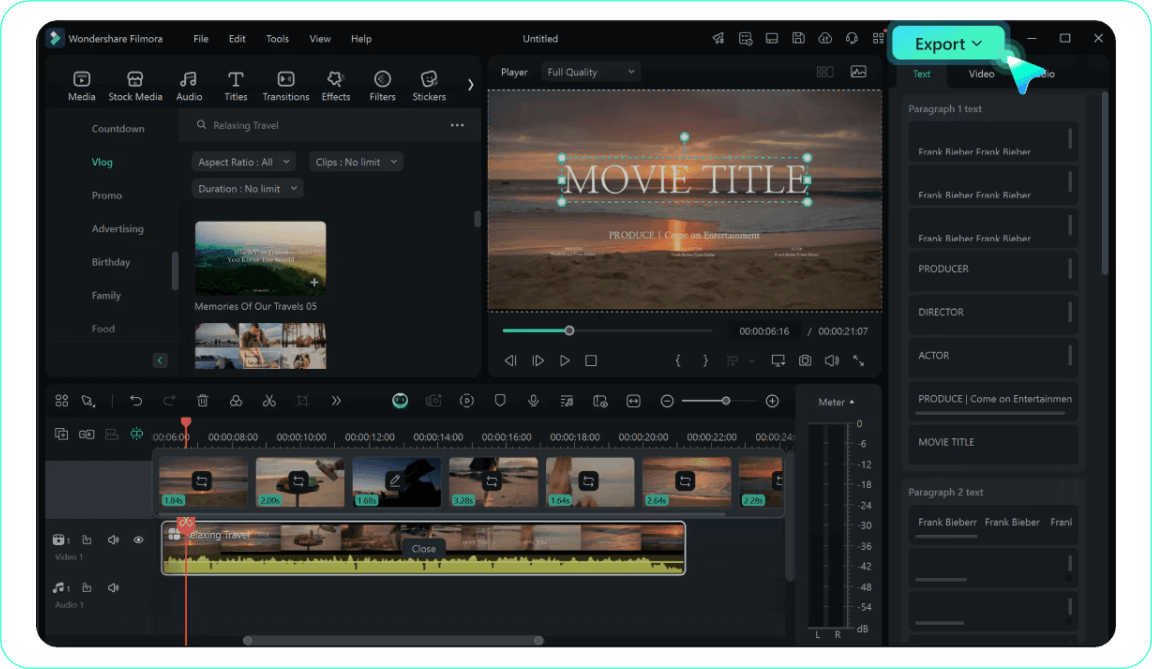Switch to the Text tab
This screenshot has width=1152, height=669.
pyautogui.click(x=921, y=73)
